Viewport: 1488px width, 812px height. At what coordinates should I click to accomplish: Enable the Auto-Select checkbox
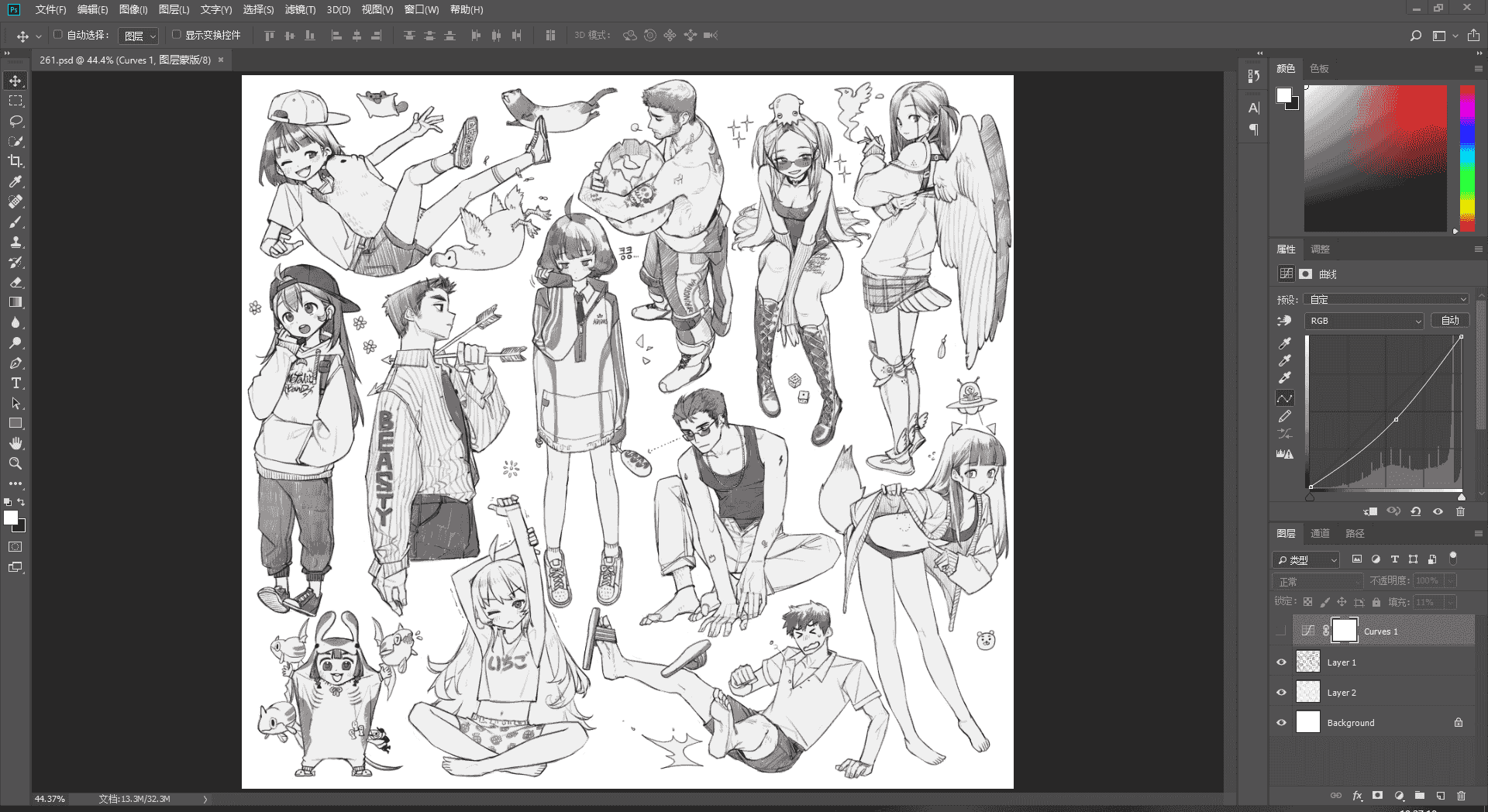click(x=57, y=35)
